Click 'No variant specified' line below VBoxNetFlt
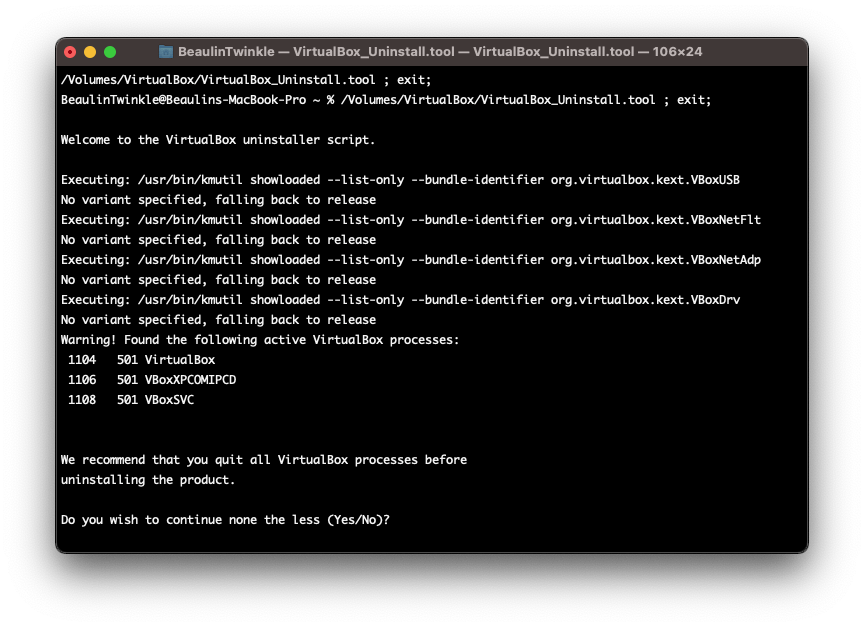 218,240
